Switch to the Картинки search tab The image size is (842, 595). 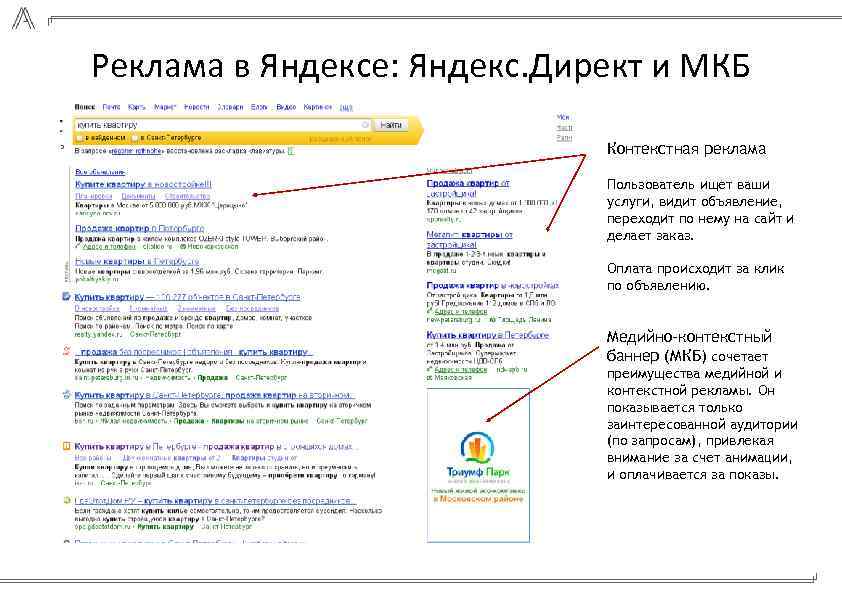click(317, 107)
